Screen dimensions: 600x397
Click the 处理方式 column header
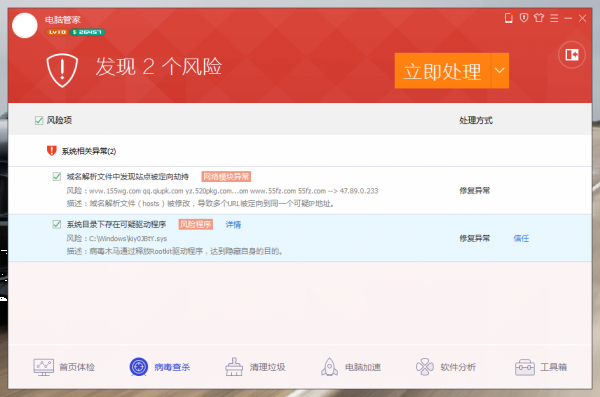(476, 121)
